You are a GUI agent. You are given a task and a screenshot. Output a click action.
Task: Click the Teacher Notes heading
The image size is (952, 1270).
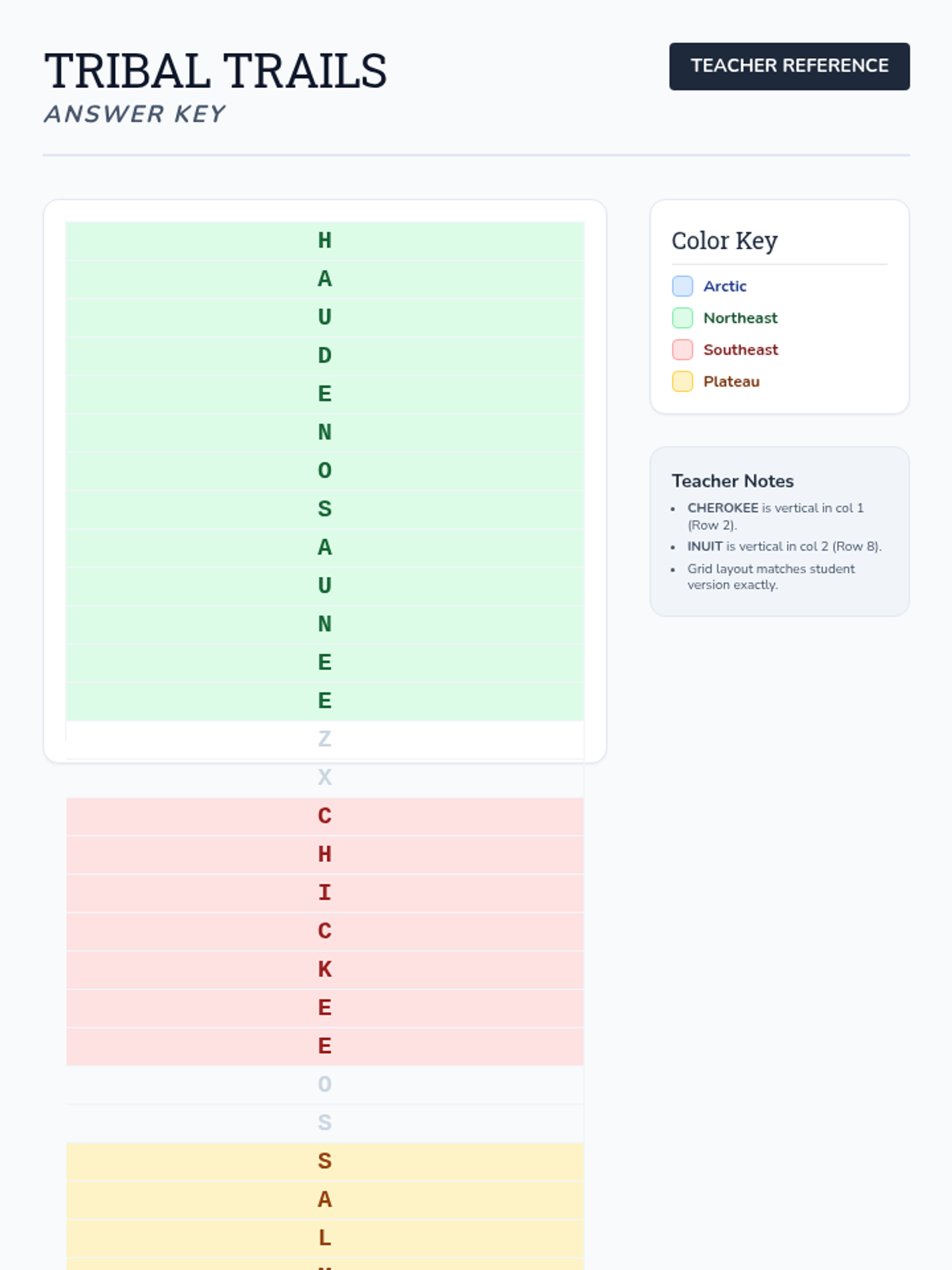click(732, 481)
